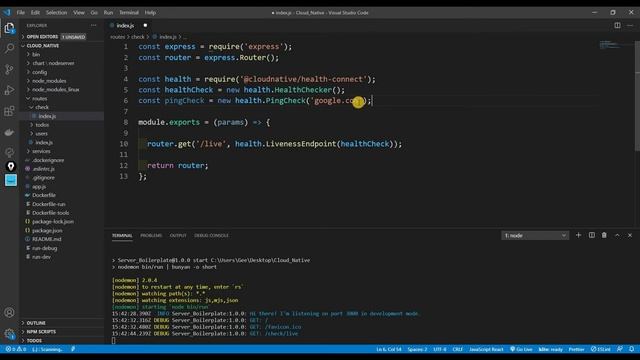Switch to the Problems panel tab
This screenshot has width=640, height=360.
[x=151, y=236]
